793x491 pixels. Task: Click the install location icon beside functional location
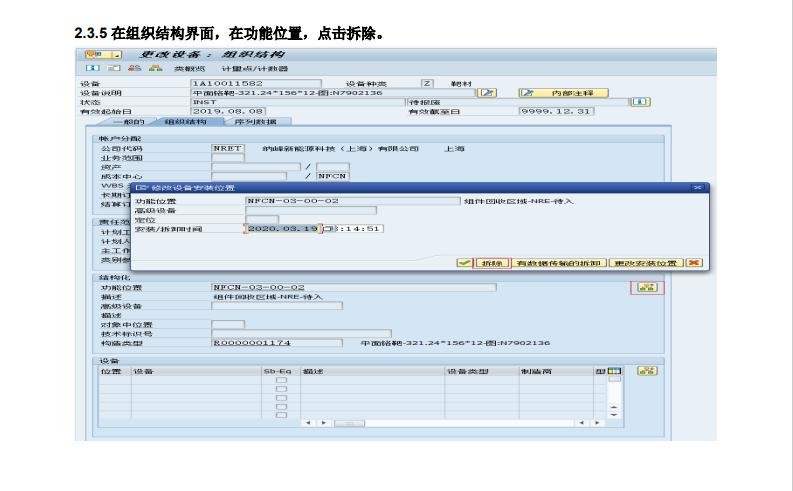tap(647, 288)
